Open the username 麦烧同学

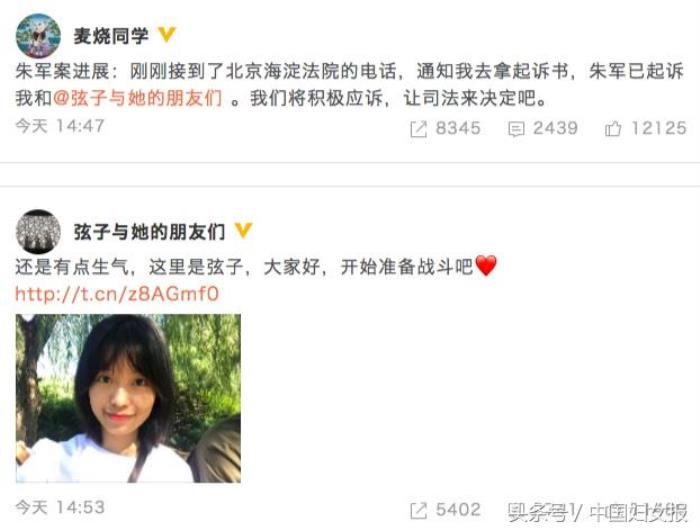[x=111, y=36]
